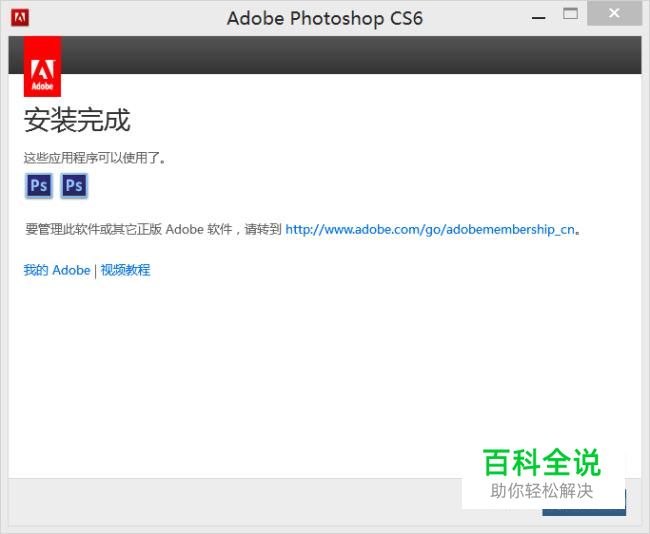Screen dimensions: 650x534
Task: Click the 安装完成 heading
Action: [x=77, y=120]
